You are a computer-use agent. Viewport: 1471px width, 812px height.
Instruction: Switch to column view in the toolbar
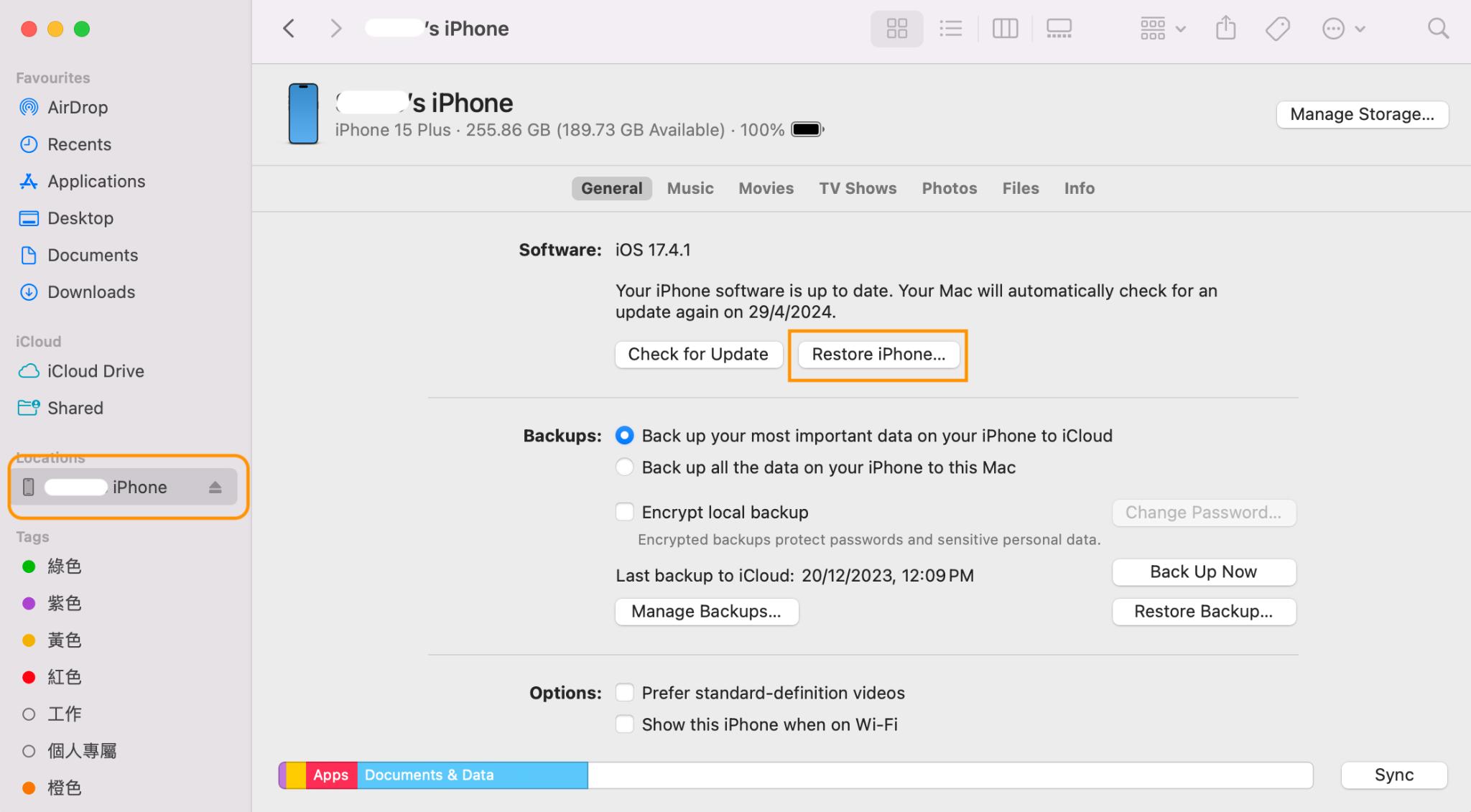tap(1005, 29)
